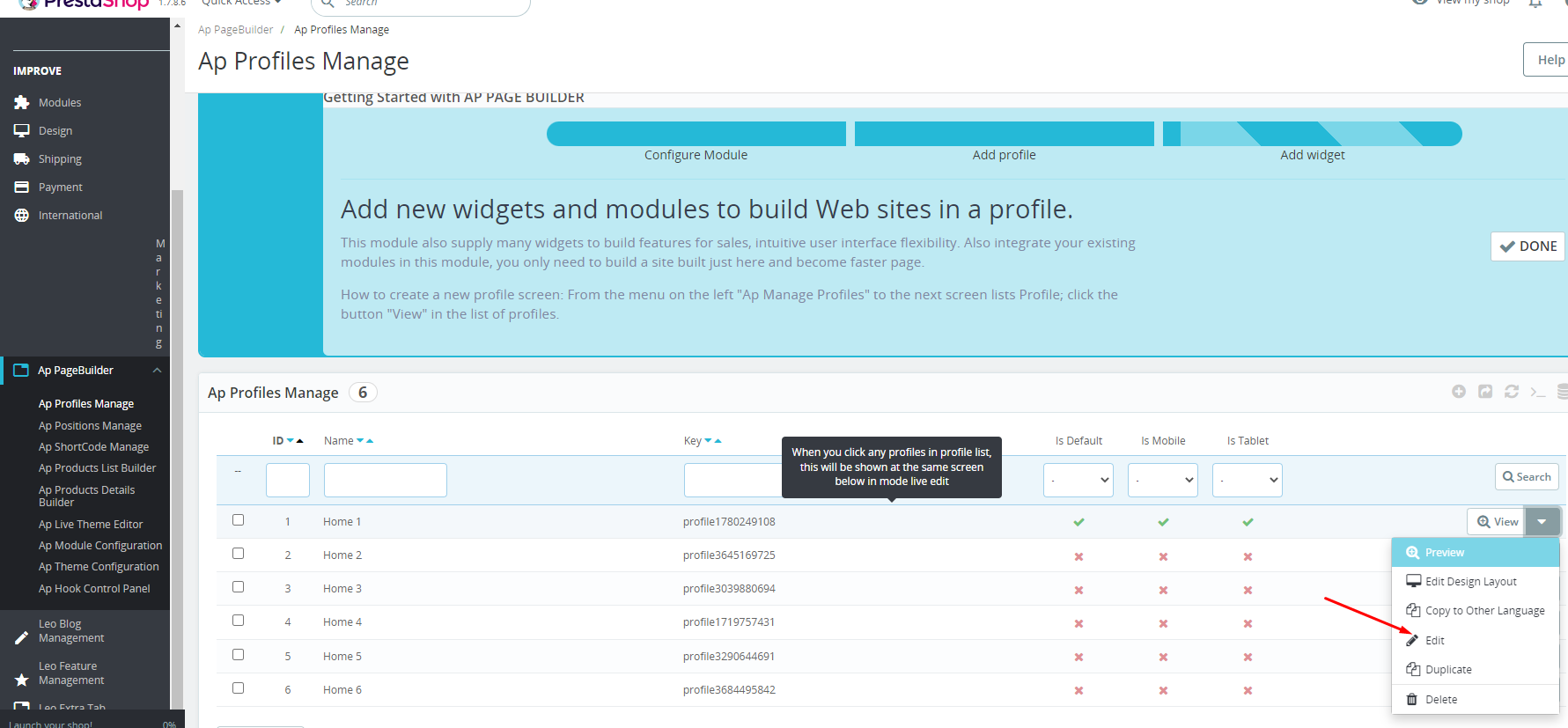Viewport: 1568px width, 728px height.
Task: Click Is Mobile green check for Home 1
Action: (1163, 522)
